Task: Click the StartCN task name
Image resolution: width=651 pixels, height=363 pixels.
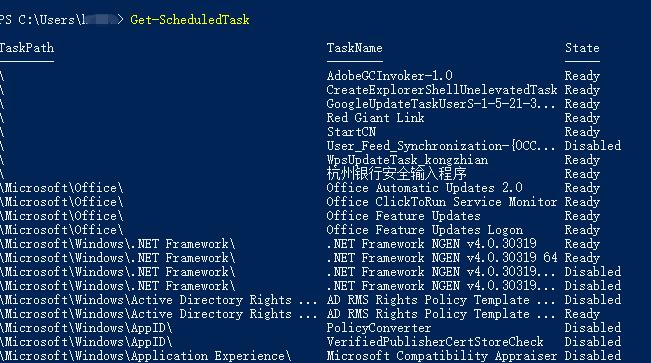Action: [x=351, y=132]
